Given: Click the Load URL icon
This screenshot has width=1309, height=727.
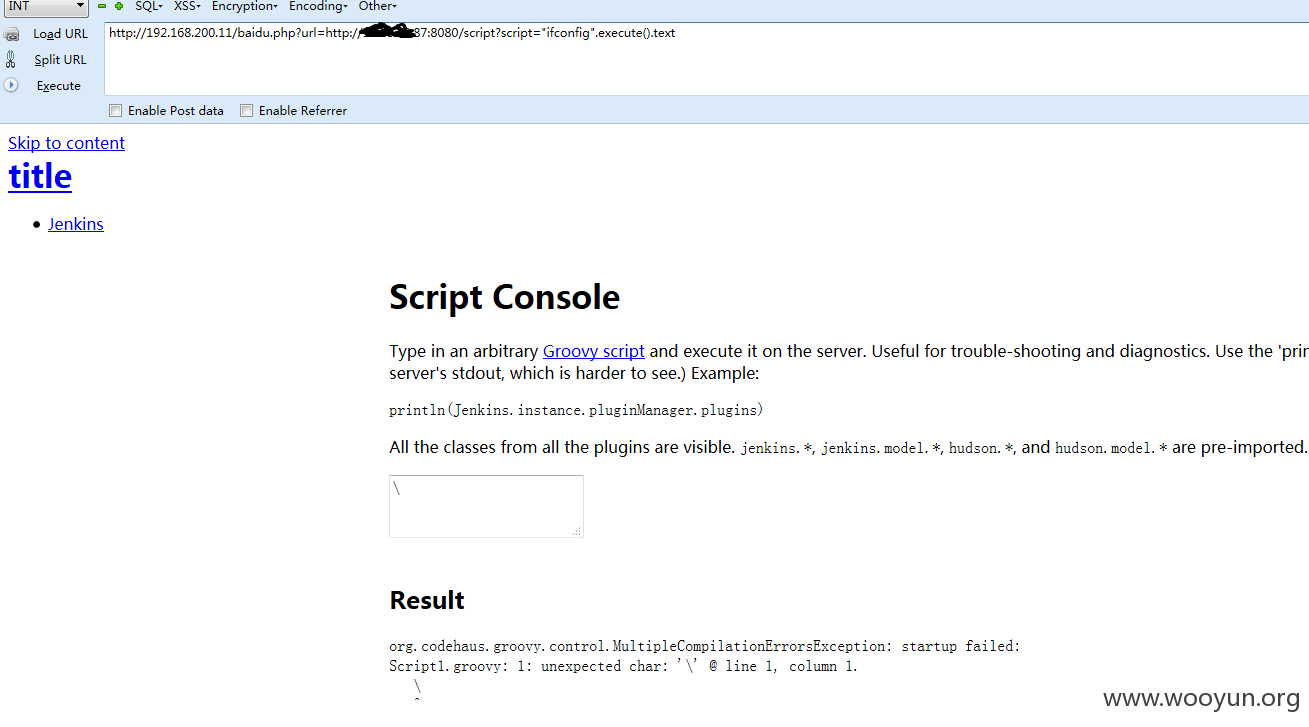Looking at the screenshot, I should click(11, 34).
